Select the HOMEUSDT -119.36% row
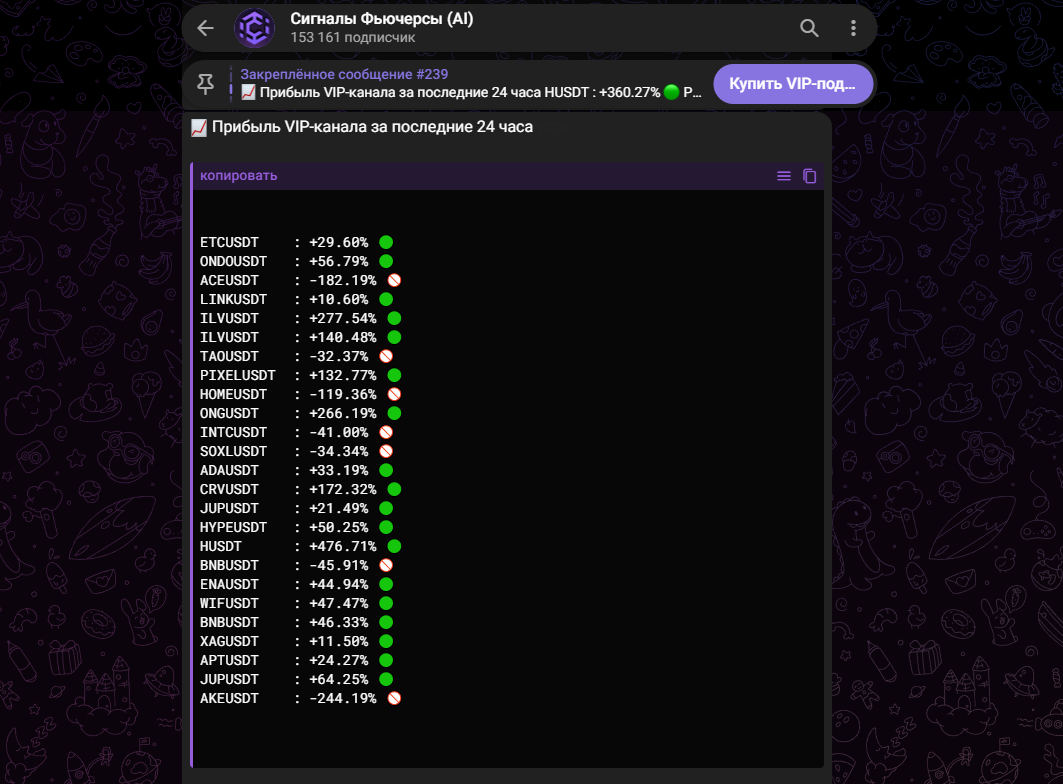Image resolution: width=1063 pixels, height=784 pixels. coord(300,394)
